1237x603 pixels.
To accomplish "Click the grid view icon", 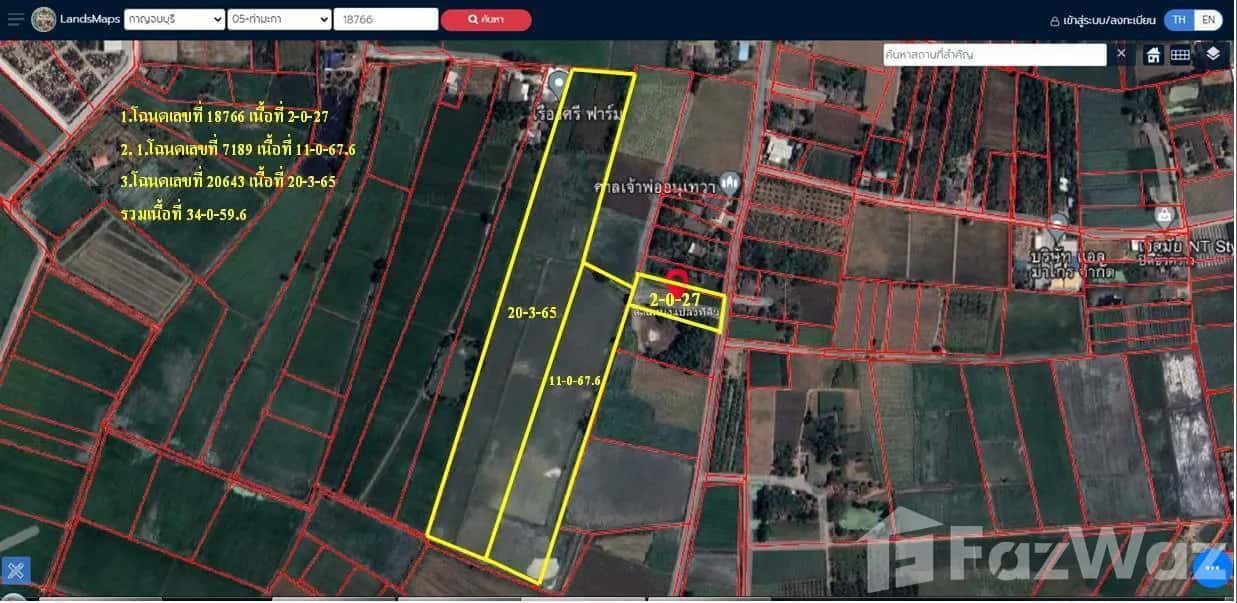I will pos(1180,55).
